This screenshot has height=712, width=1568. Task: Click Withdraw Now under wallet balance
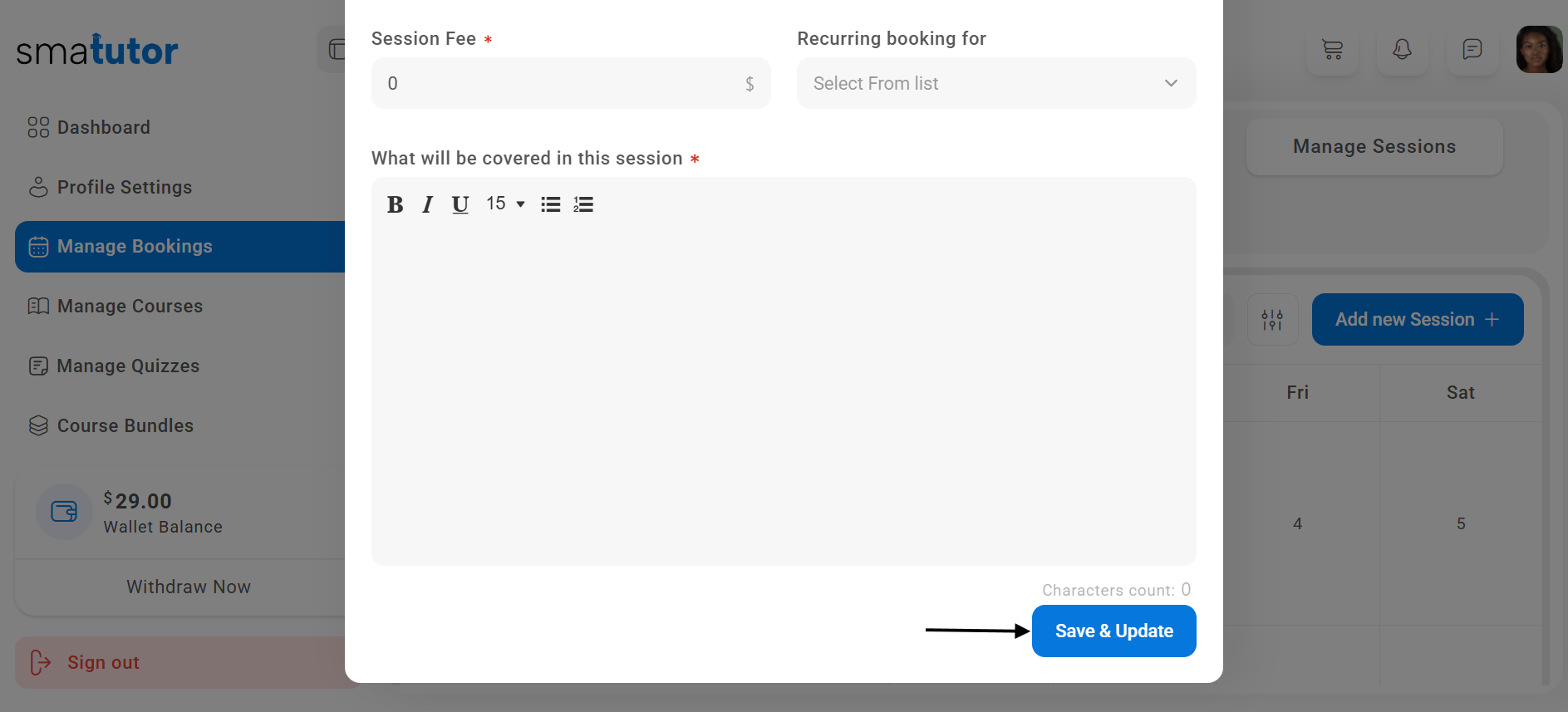(x=188, y=587)
